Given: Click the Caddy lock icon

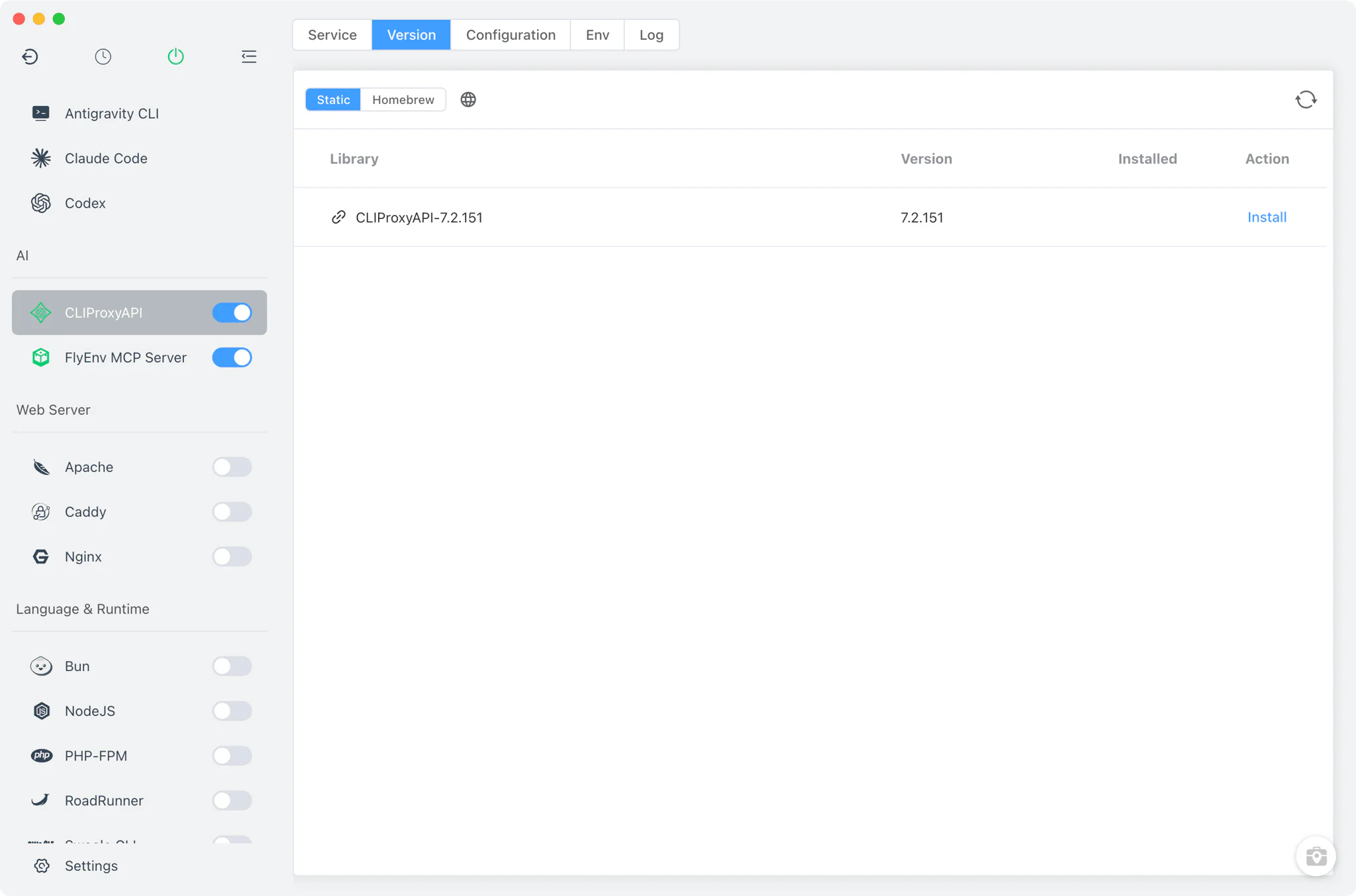Looking at the screenshot, I should pos(41,512).
